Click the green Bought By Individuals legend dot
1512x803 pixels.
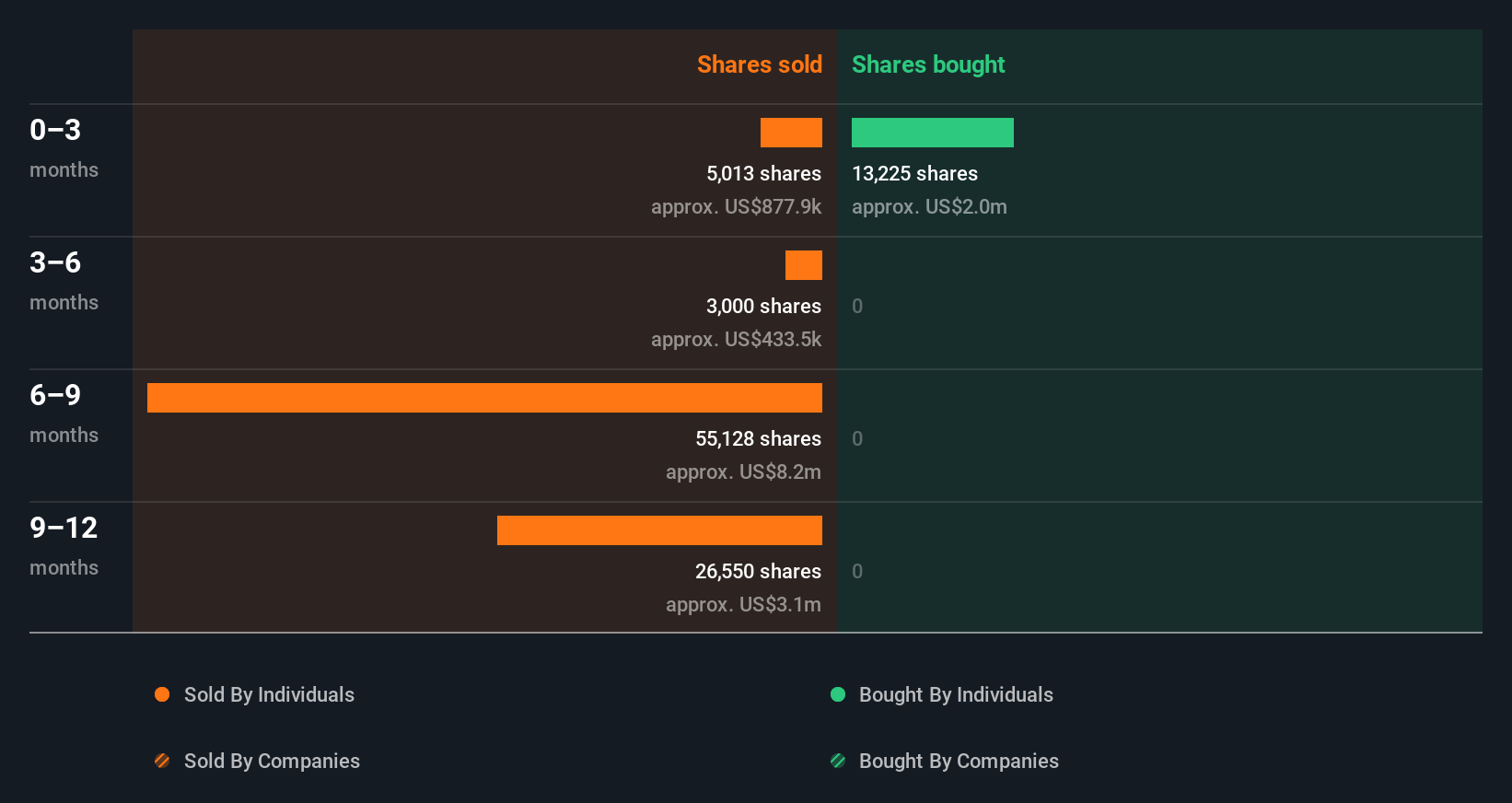tap(838, 694)
